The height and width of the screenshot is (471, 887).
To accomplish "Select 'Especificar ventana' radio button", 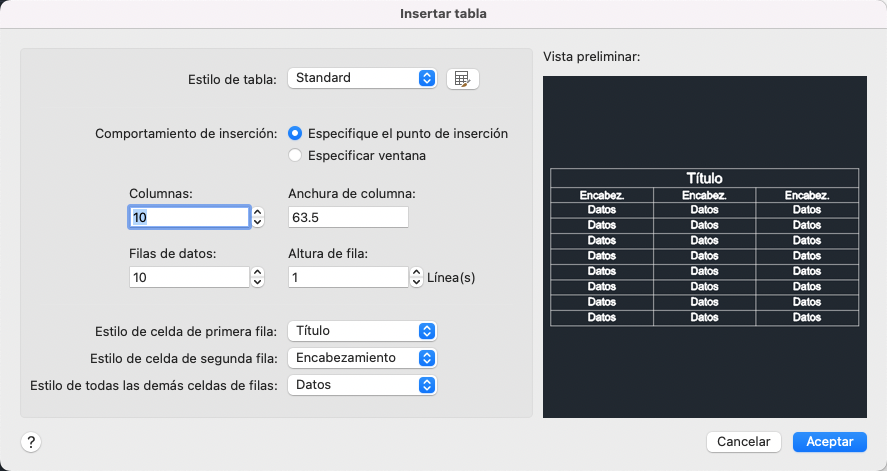I will click(295, 155).
